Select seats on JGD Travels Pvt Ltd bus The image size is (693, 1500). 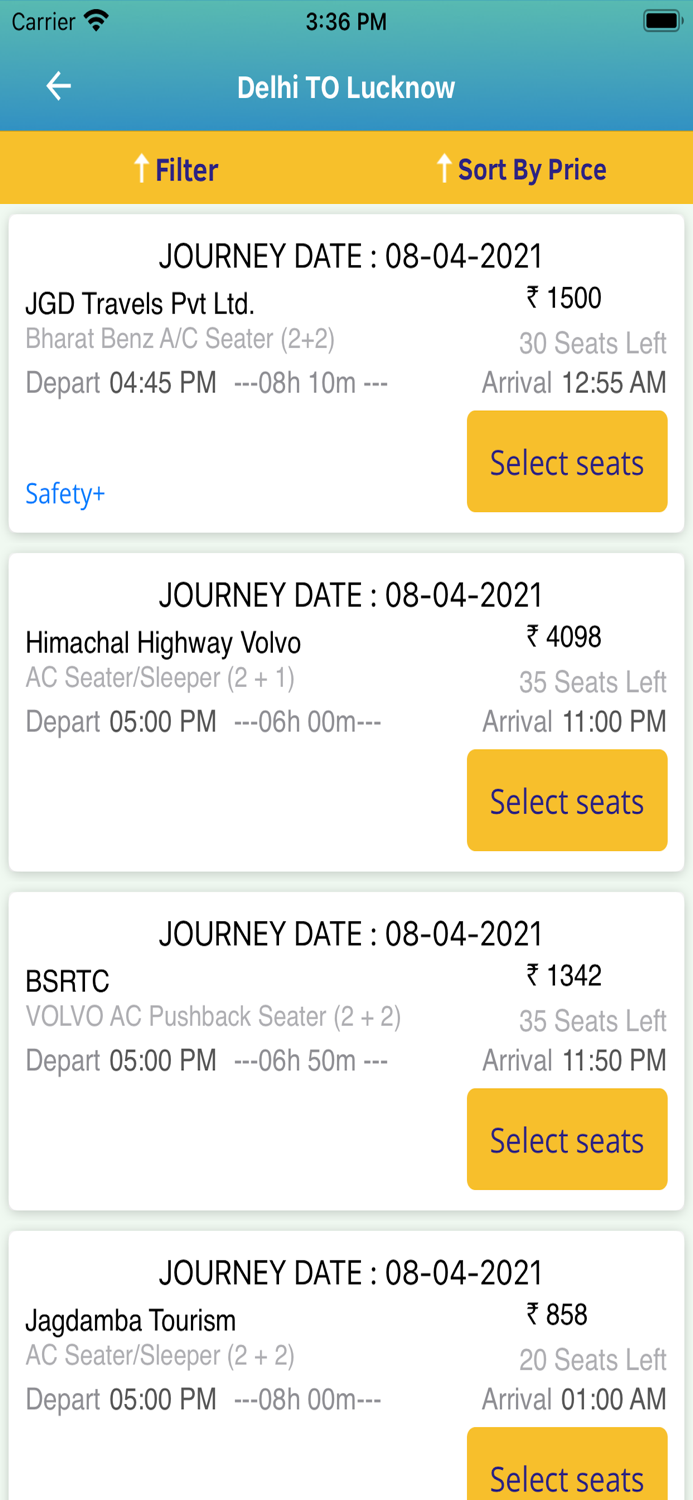click(x=566, y=461)
